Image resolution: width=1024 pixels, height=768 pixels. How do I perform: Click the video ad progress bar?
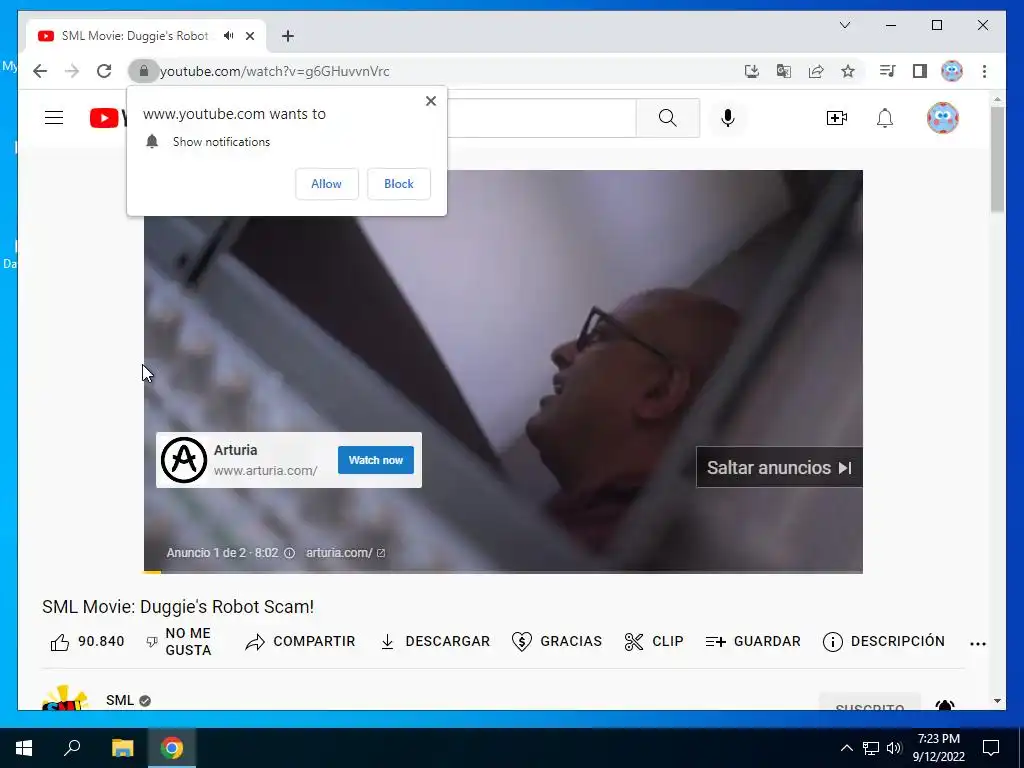coord(503,572)
